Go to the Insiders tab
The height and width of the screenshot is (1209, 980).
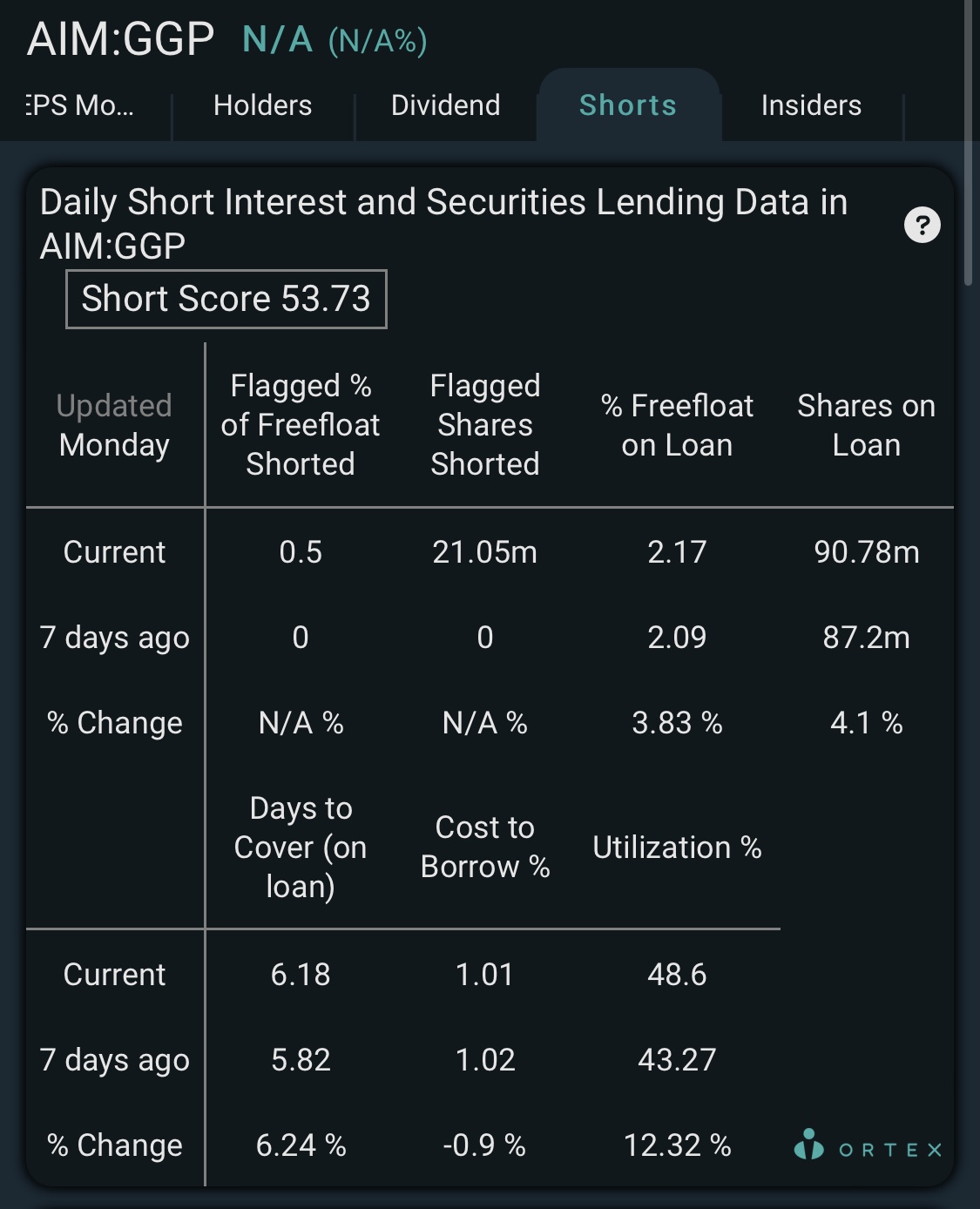[x=811, y=105]
